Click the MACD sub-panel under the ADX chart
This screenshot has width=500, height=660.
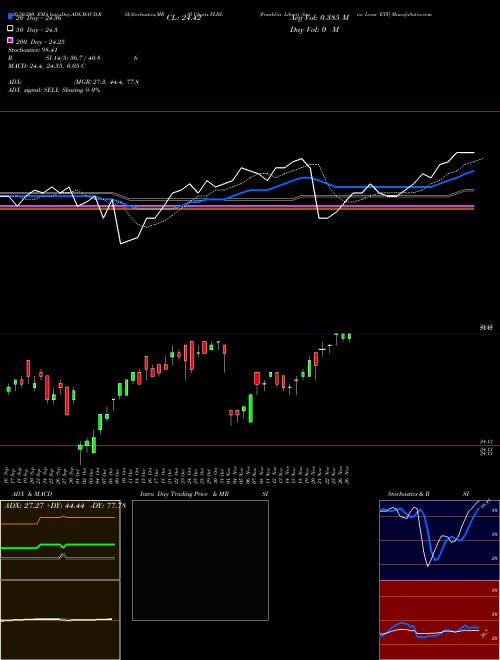coord(60,620)
